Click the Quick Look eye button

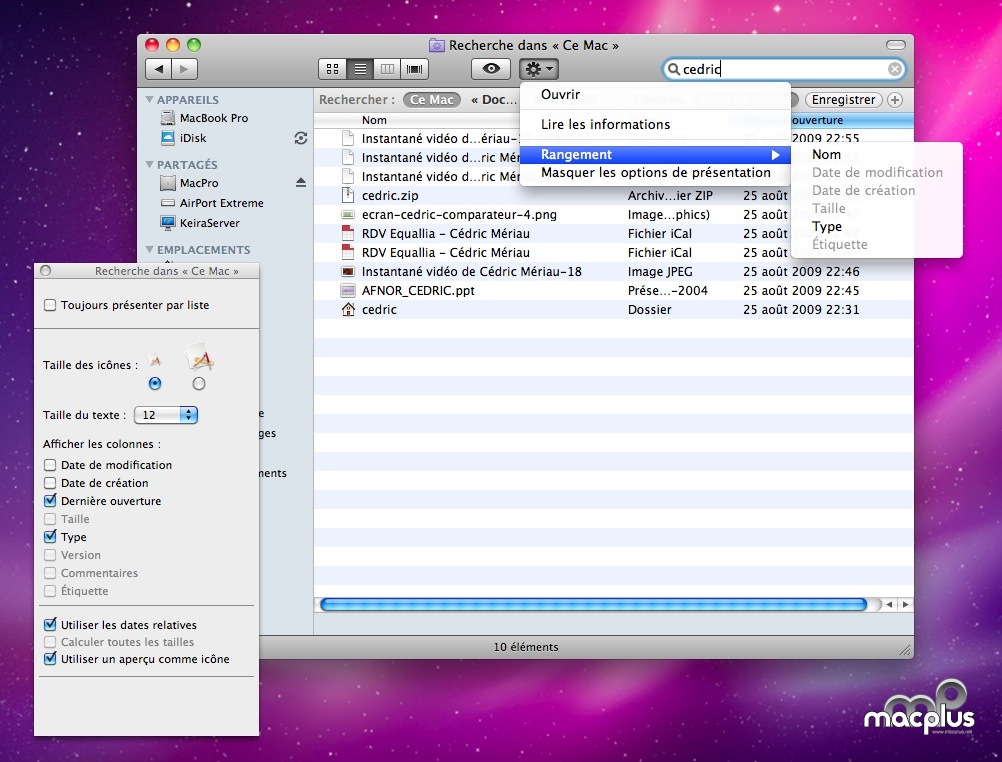[491, 68]
